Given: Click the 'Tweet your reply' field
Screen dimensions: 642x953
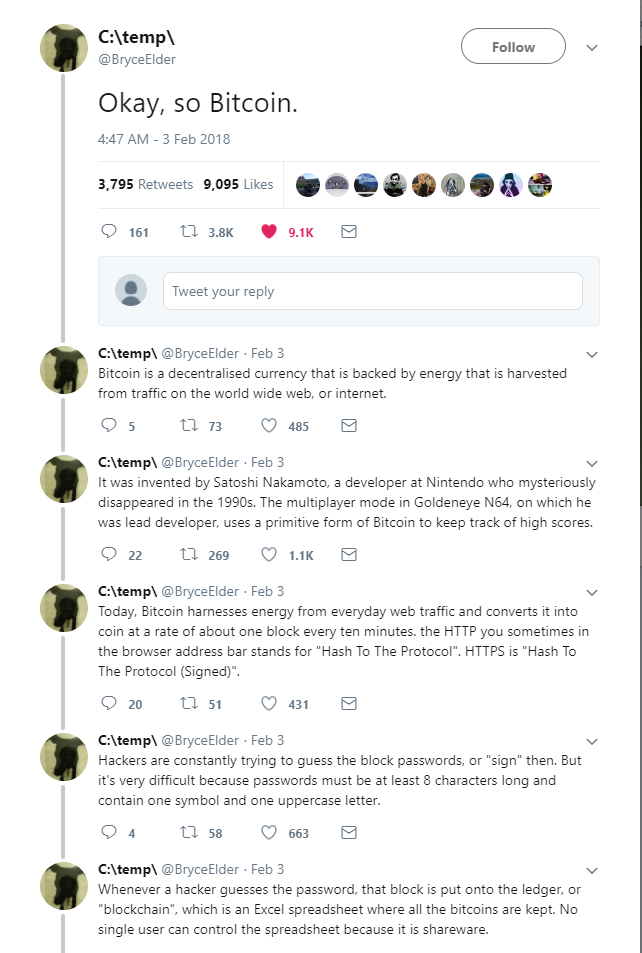Looking at the screenshot, I should coord(372,291).
